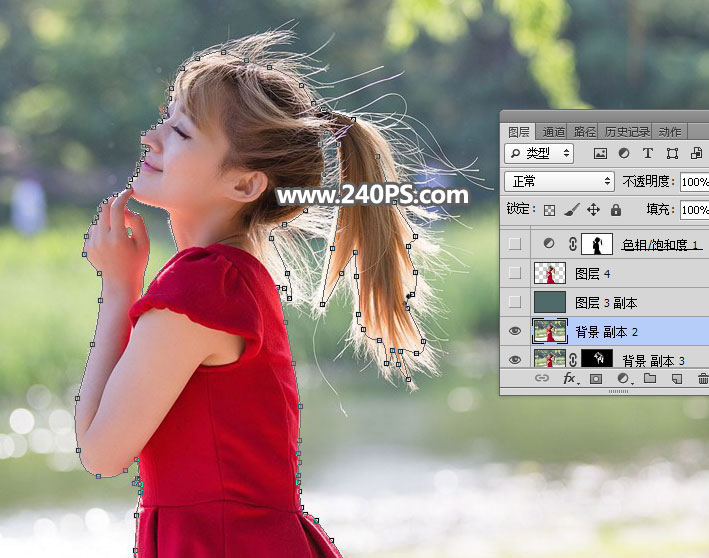Viewport: 709px width, 558px height.
Task: Select the 图层 3 副本 color thumbnail
Action: (550, 302)
